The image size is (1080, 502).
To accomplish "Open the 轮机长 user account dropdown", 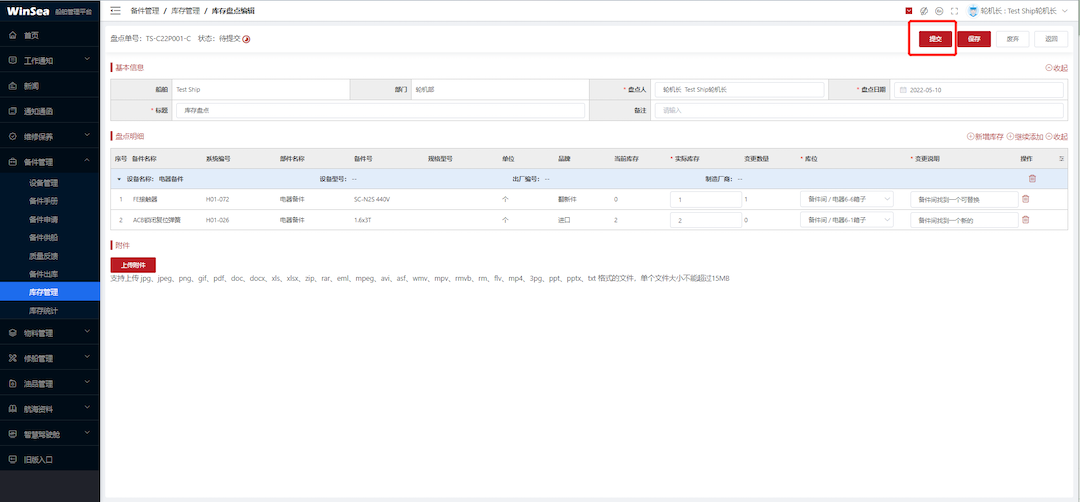I will [1018, 11].
